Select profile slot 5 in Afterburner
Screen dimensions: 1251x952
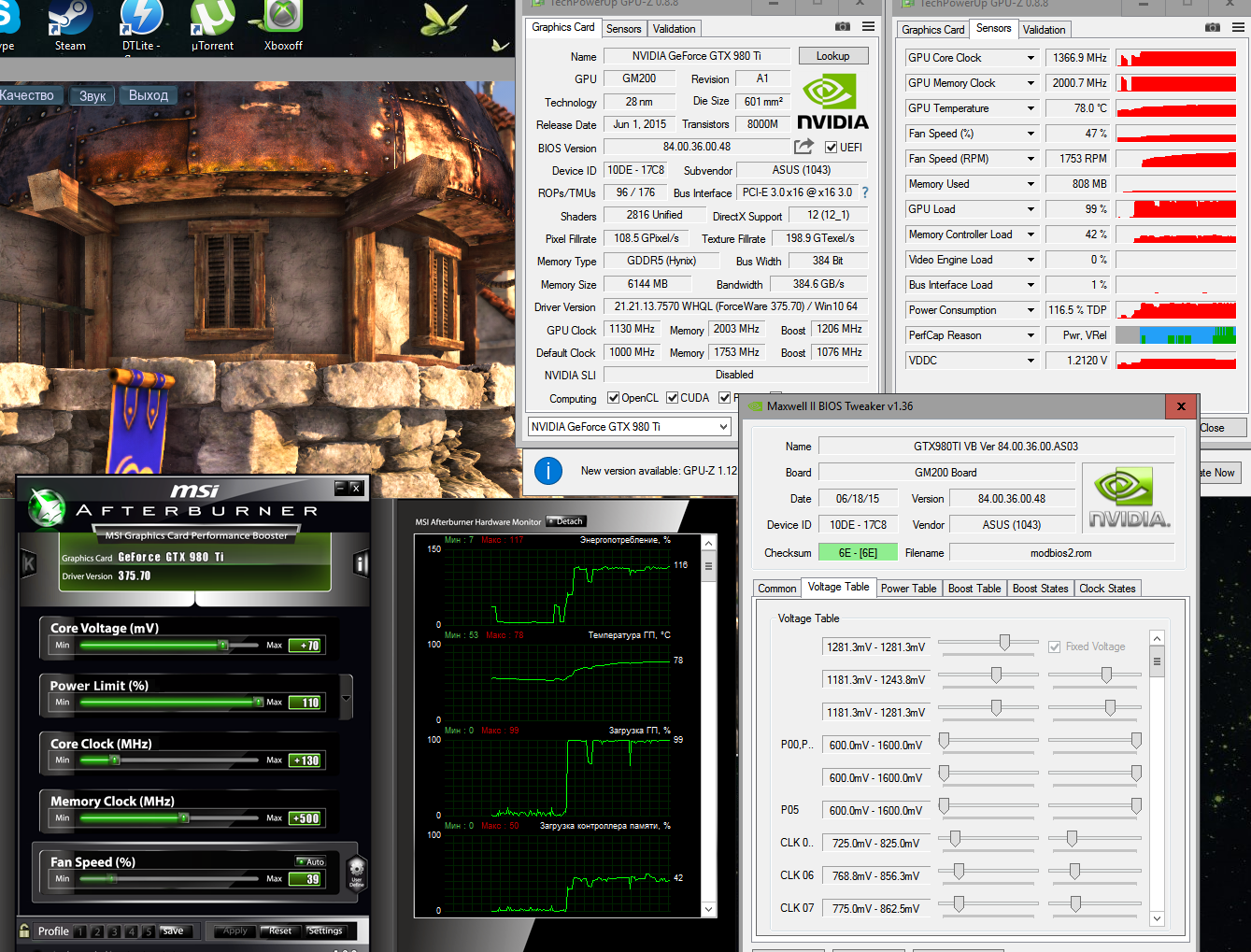[148, 931]
